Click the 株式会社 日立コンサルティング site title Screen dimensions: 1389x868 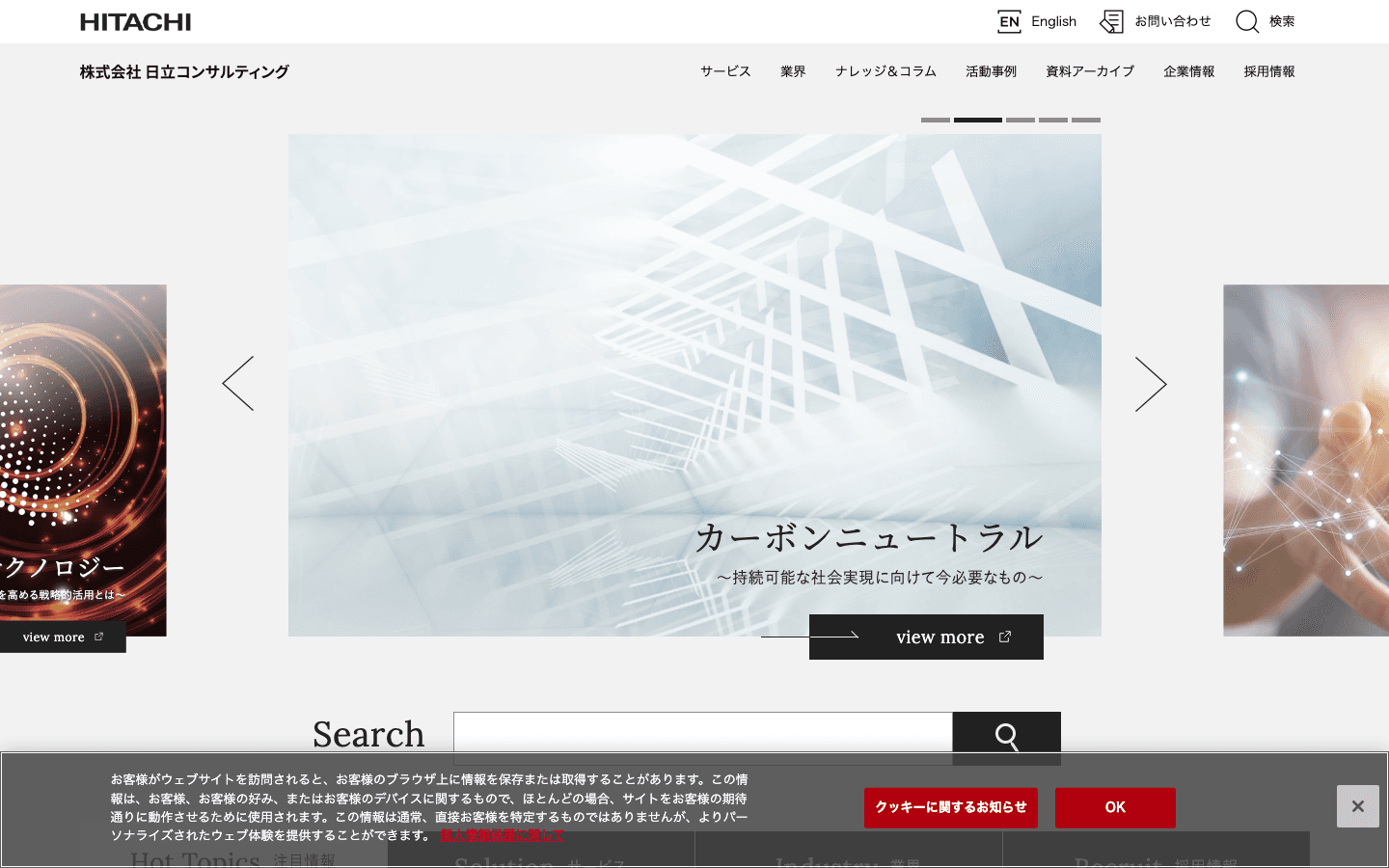coord(184,71)
